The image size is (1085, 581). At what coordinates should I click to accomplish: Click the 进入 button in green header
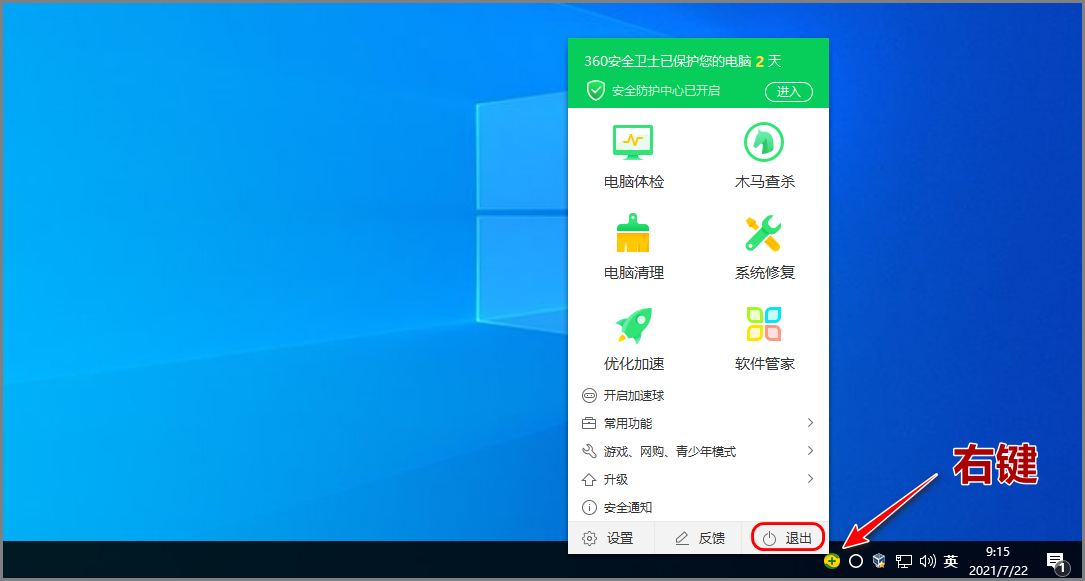coord(788,91)
